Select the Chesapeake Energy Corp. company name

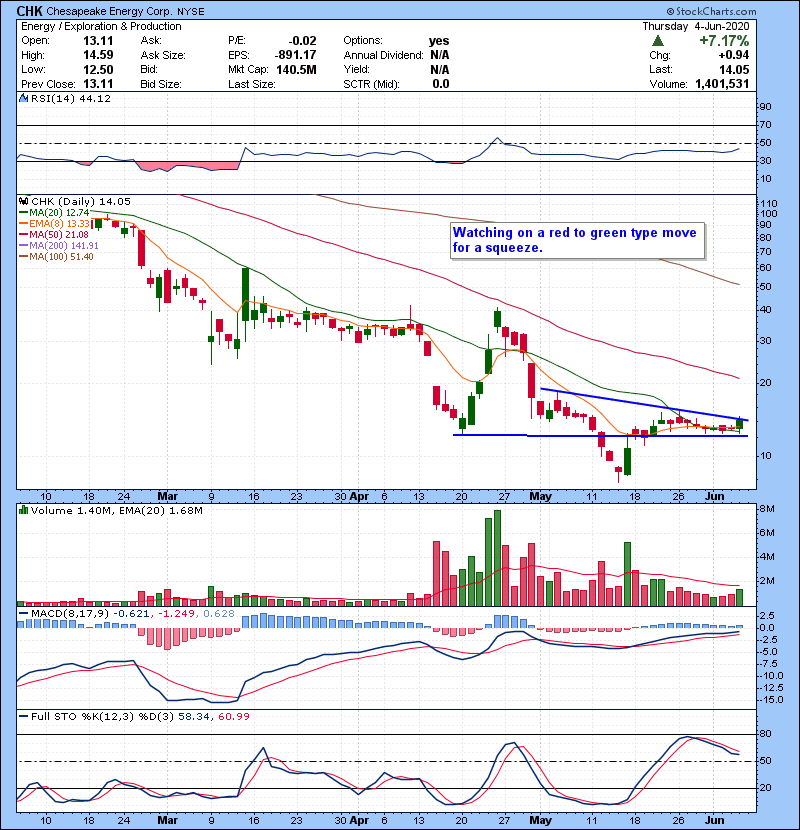pos(110,11)
